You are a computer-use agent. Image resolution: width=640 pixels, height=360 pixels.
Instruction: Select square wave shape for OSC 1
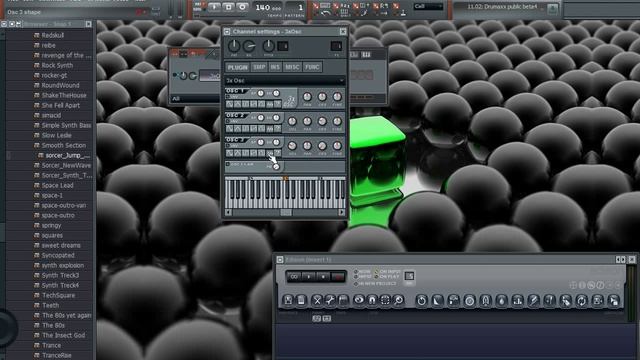tap(245, 104)
